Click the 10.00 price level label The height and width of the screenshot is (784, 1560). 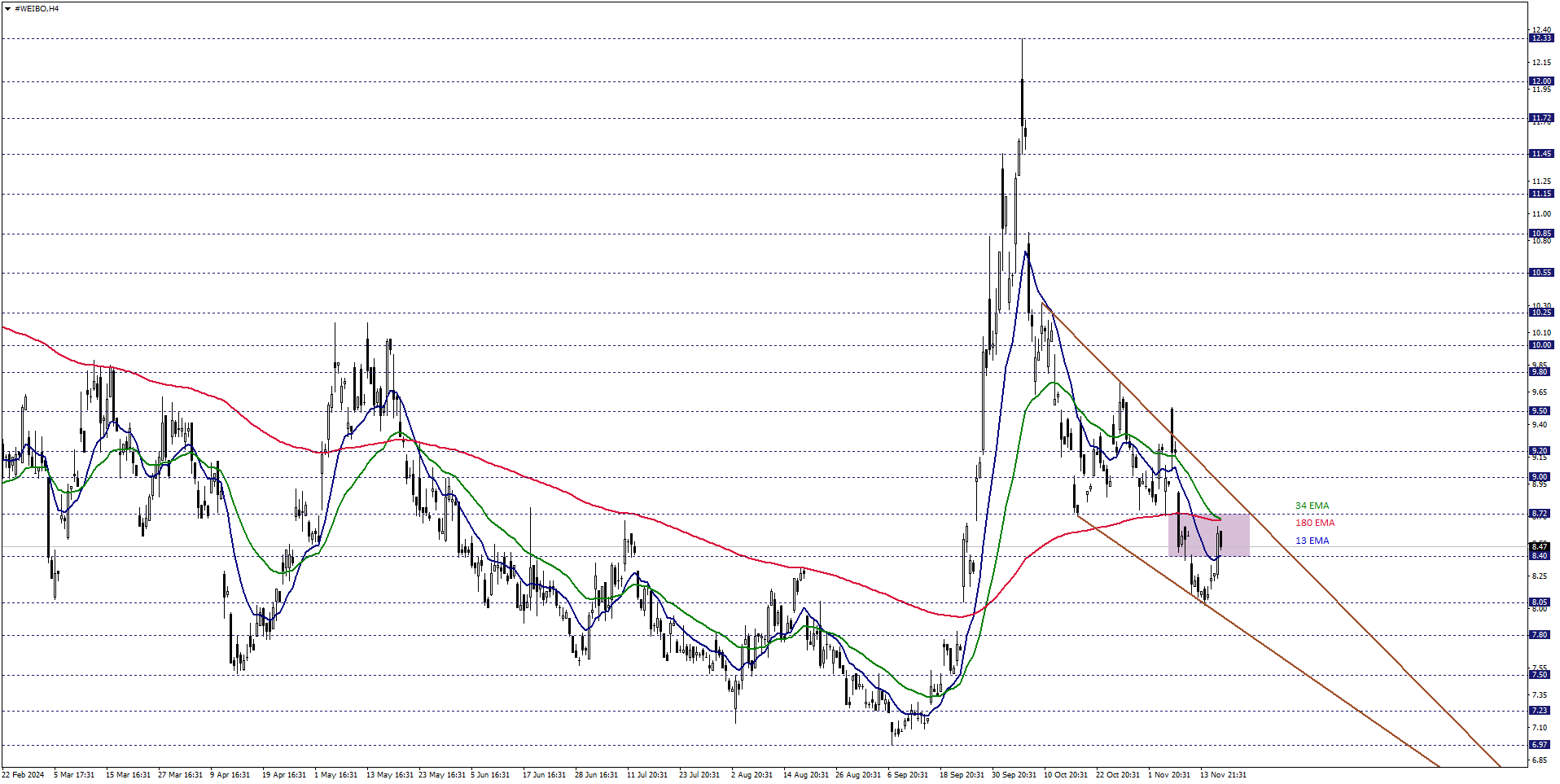click(x=1541, y=345)
